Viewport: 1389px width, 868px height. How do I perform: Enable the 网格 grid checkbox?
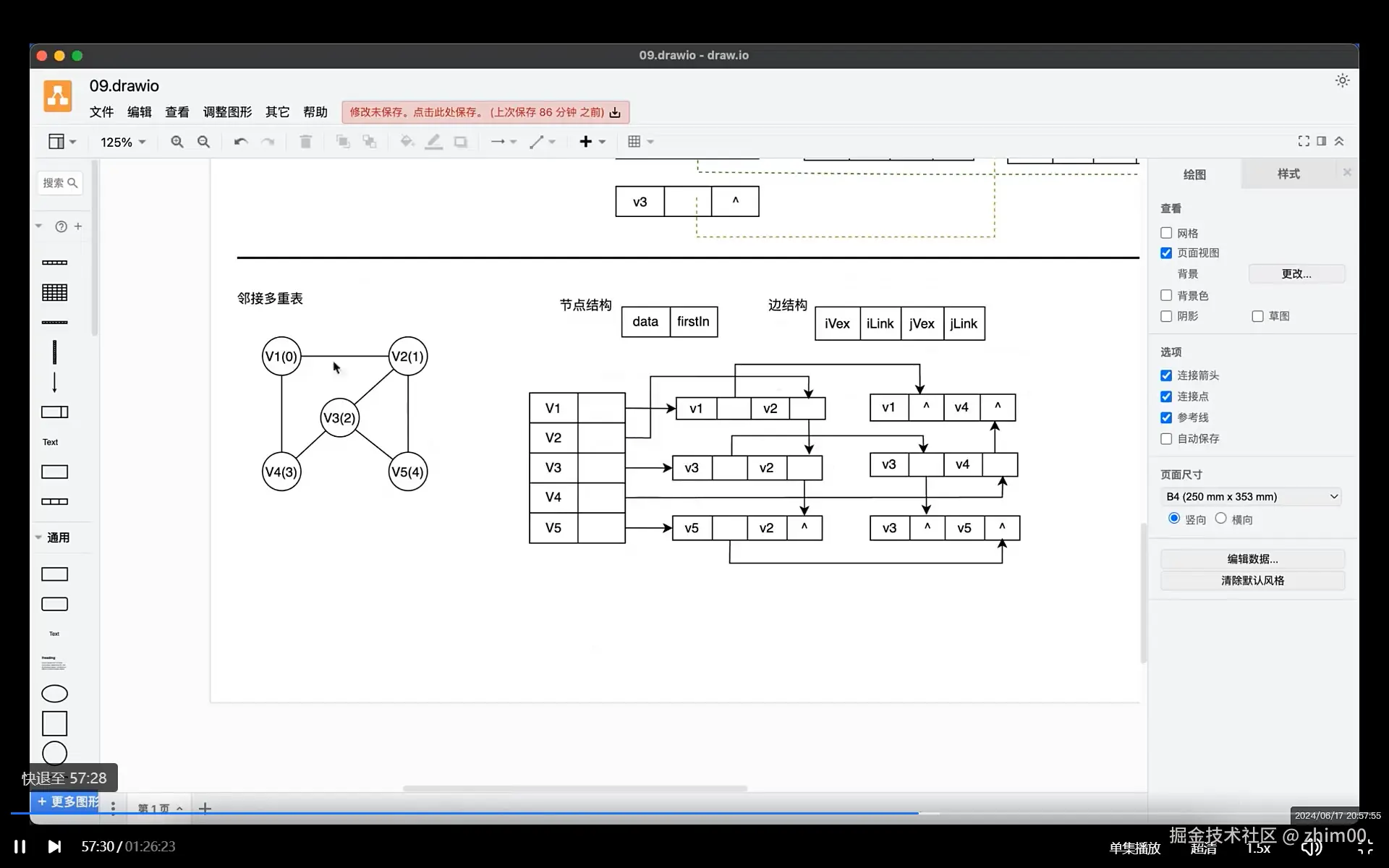(x=1166, y=233)
